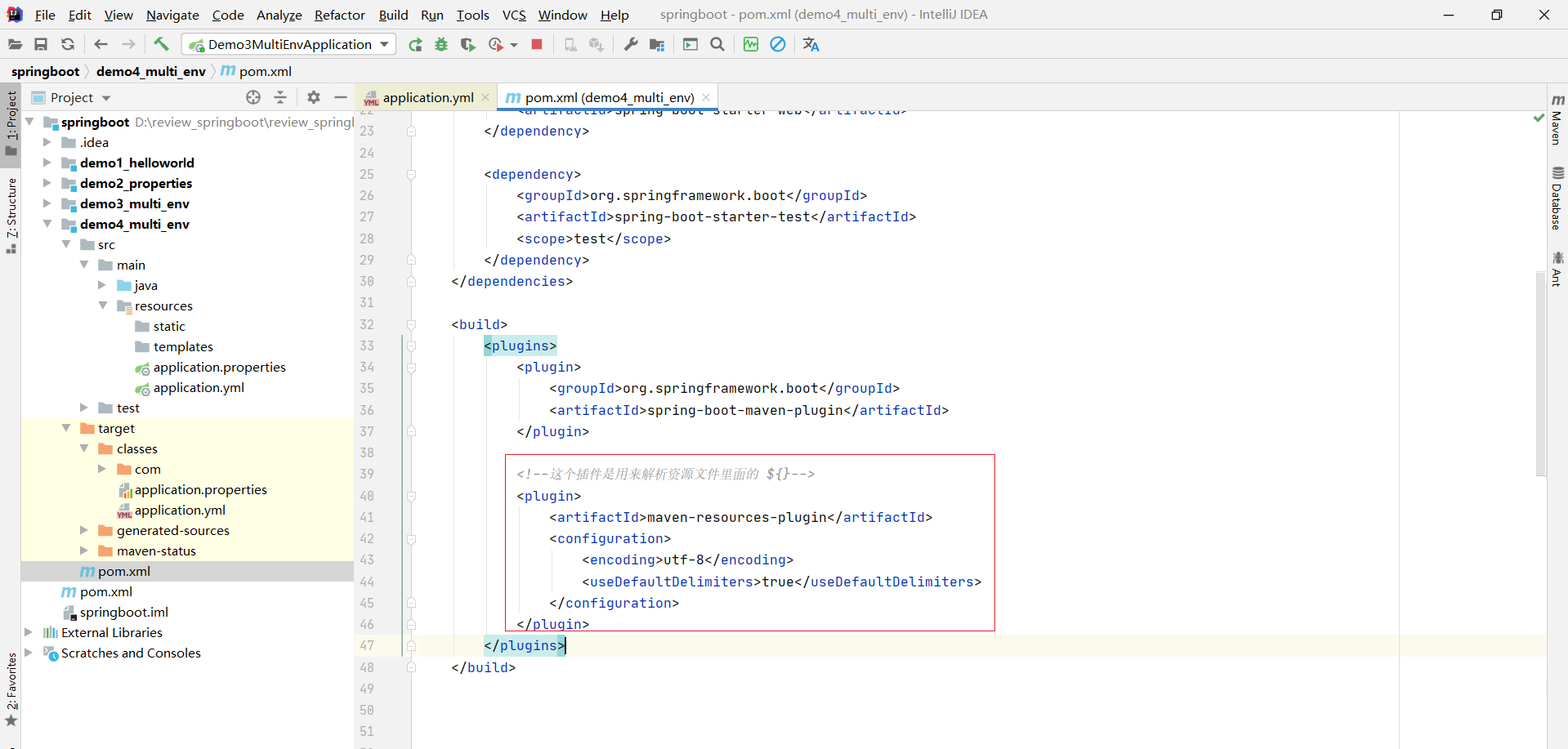Select application.properties under resources

(x=219, y=367)
